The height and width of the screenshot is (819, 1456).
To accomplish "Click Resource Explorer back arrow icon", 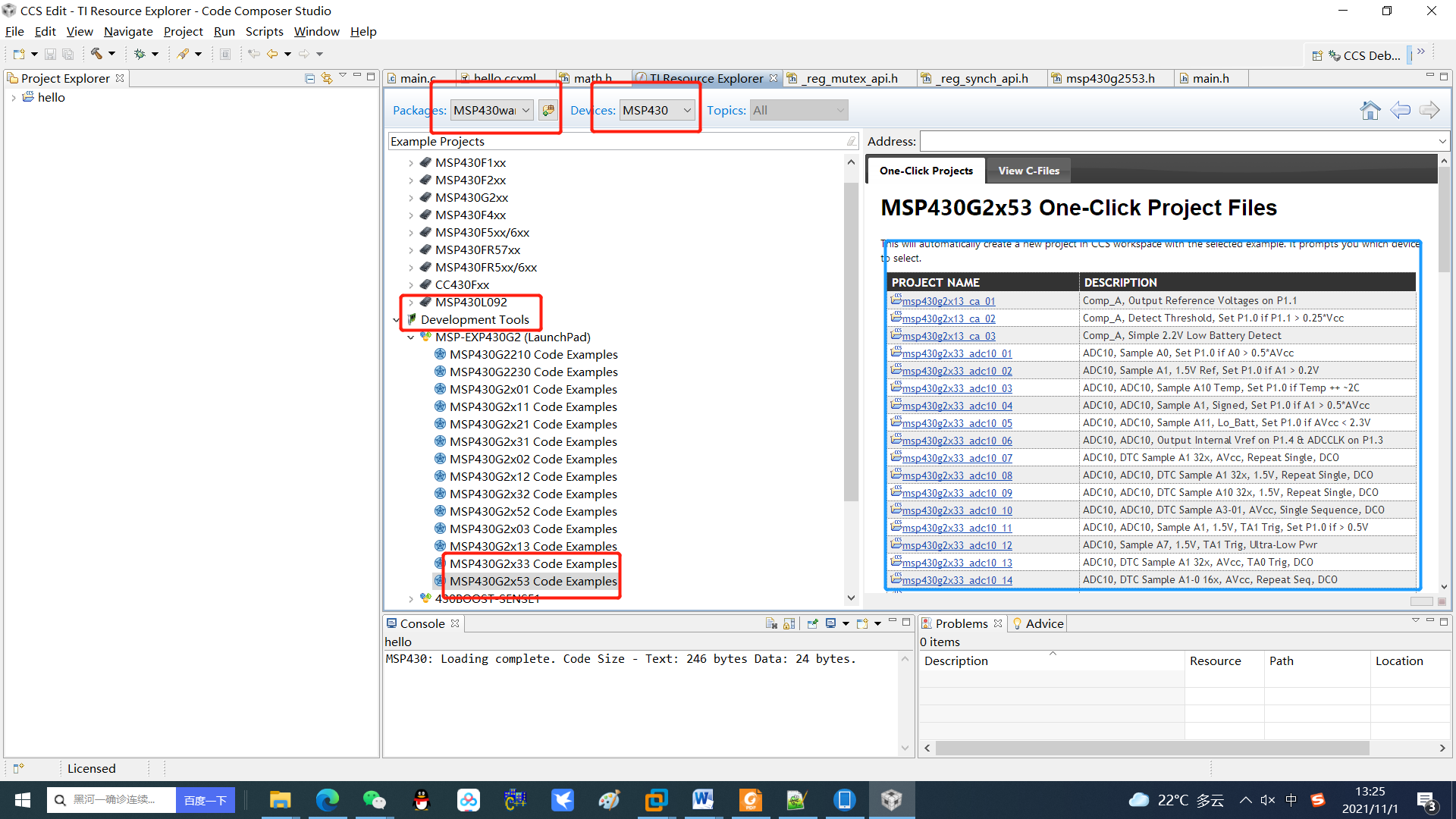I will point(1400,111).
